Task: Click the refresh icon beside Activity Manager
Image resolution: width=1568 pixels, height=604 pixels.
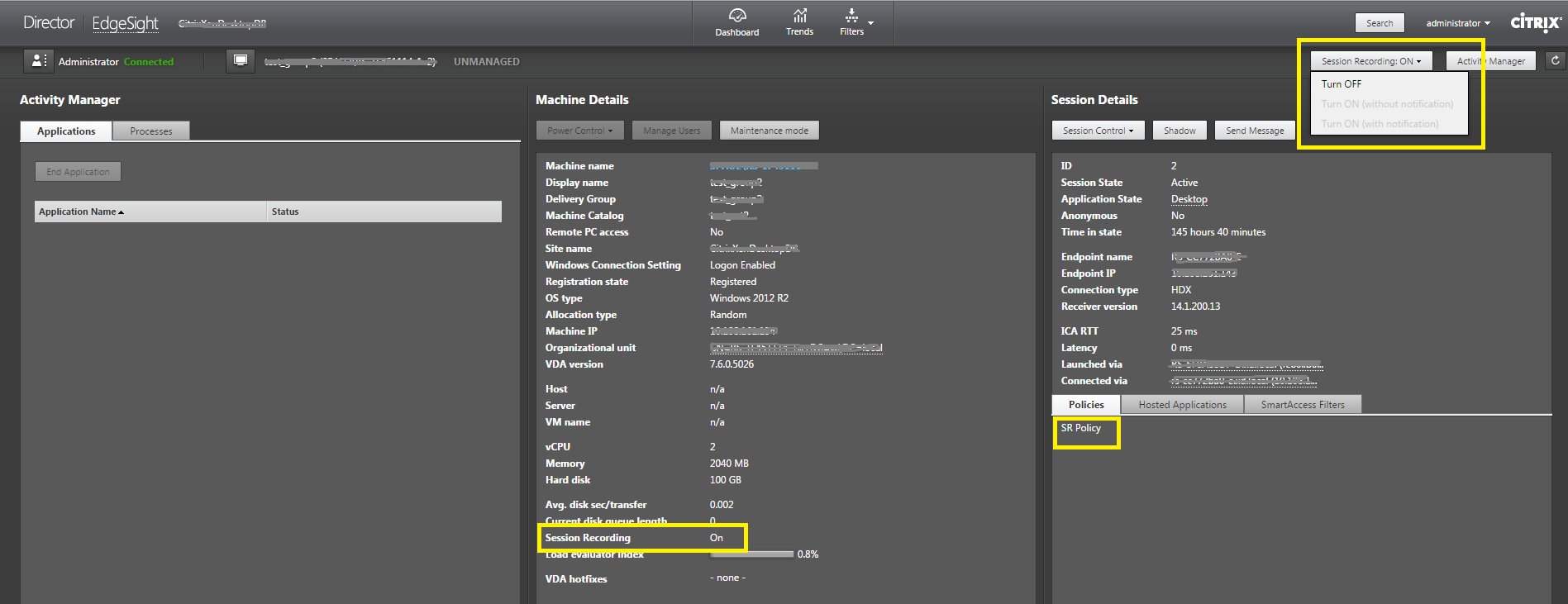Action: (x=1555, y=60)
